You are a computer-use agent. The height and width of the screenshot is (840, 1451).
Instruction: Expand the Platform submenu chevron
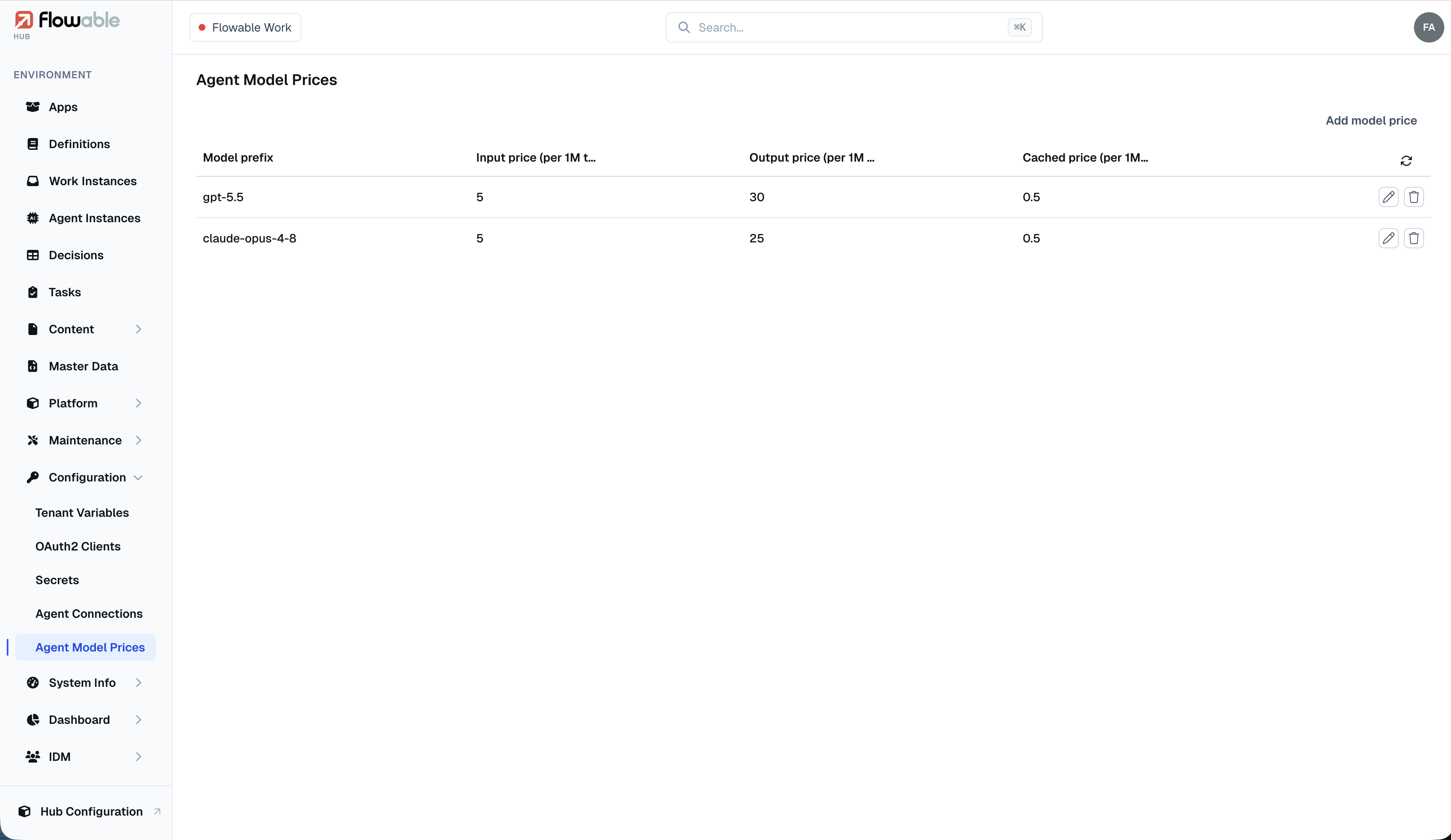pyautogui.click(x=138, y=403)
